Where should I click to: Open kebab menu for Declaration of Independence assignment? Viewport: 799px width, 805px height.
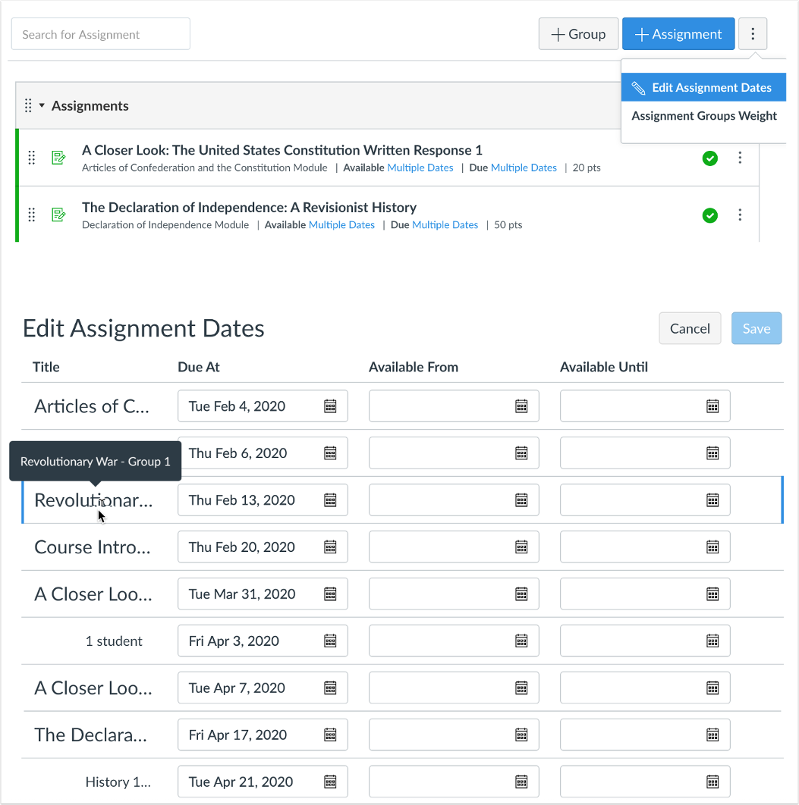739,215
